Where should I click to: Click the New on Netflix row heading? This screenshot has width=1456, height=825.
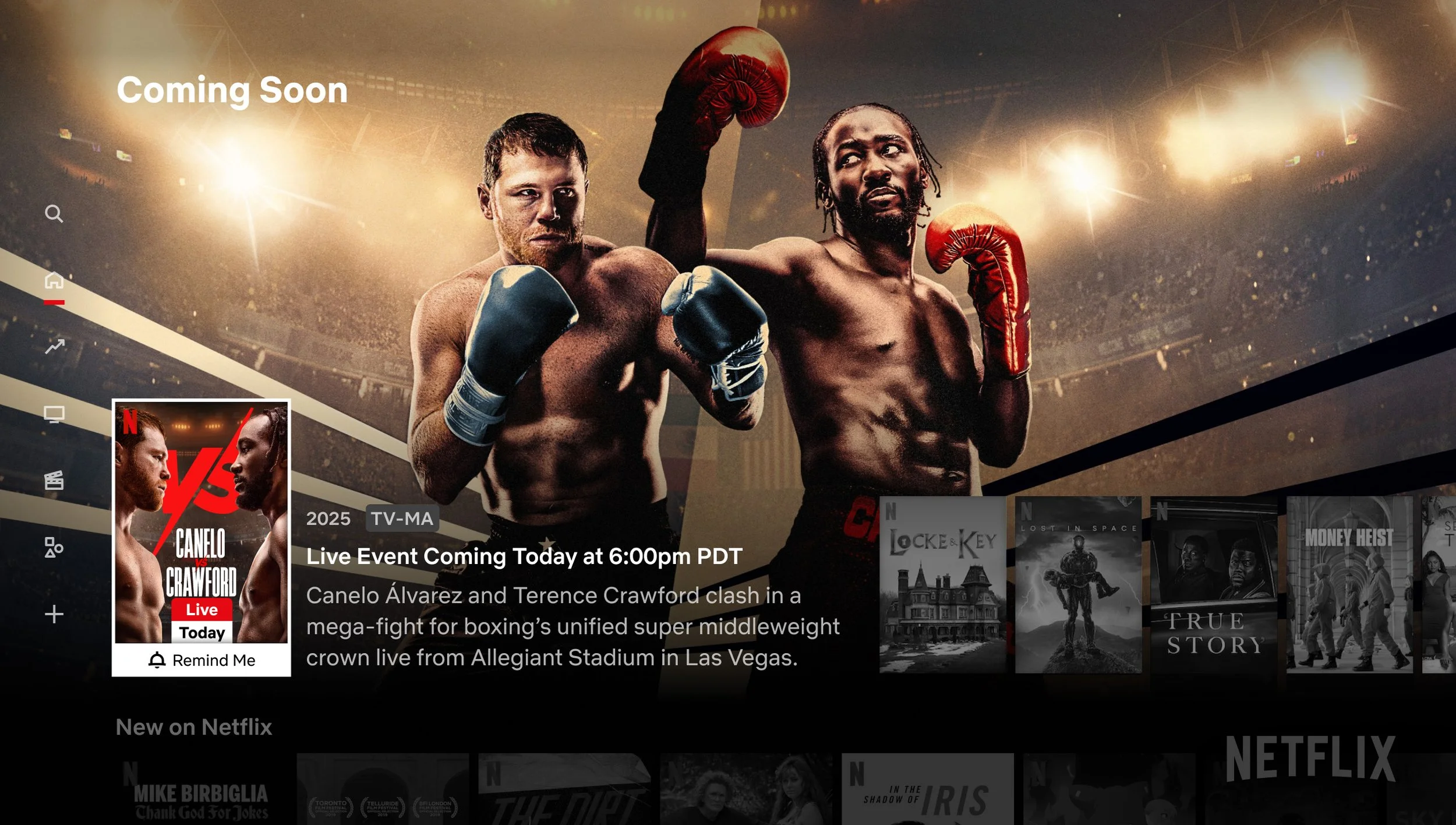point(194,727)
